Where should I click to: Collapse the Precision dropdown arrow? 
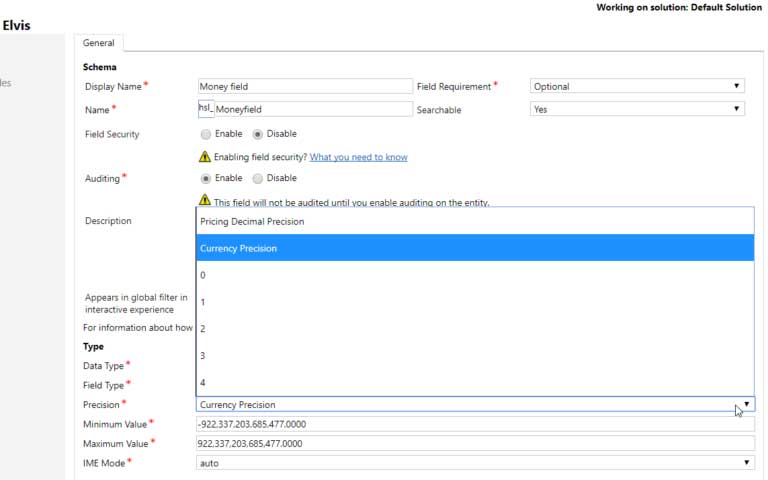(x=746, y=405)
